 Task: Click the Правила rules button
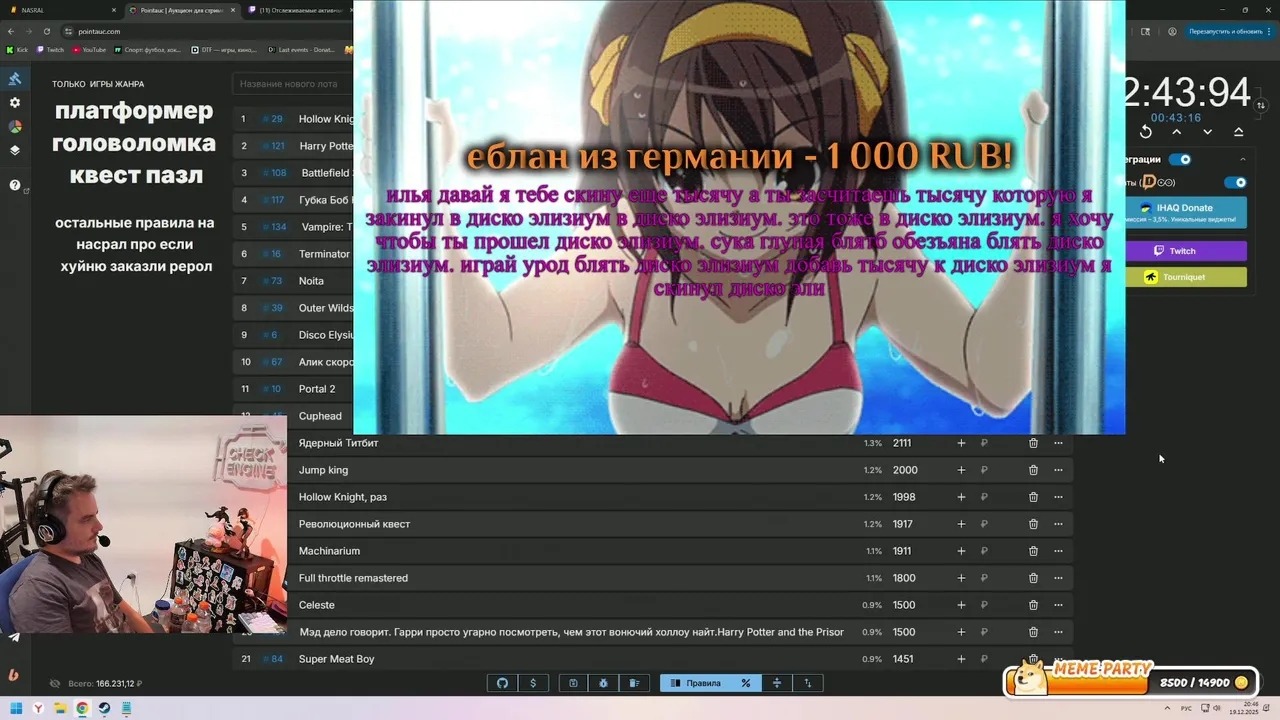point(696,683)
